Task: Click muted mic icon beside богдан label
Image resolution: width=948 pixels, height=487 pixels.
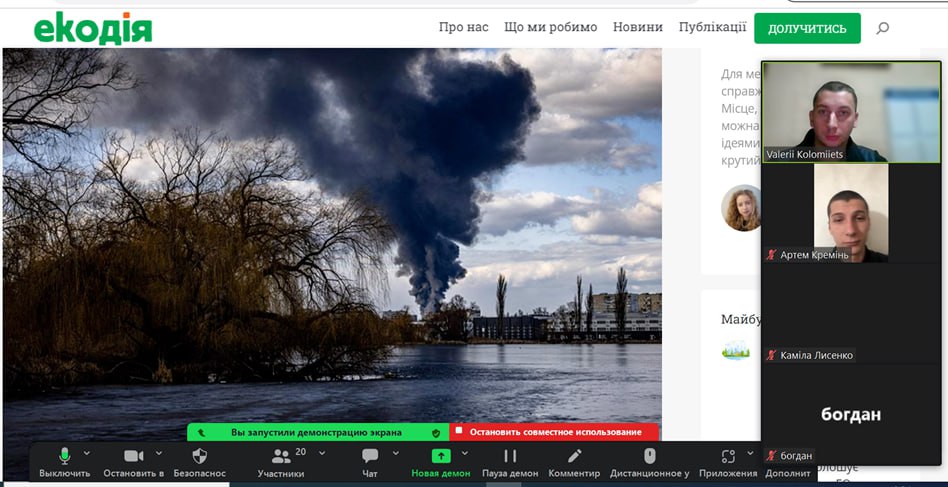Action: coord(771,456)
